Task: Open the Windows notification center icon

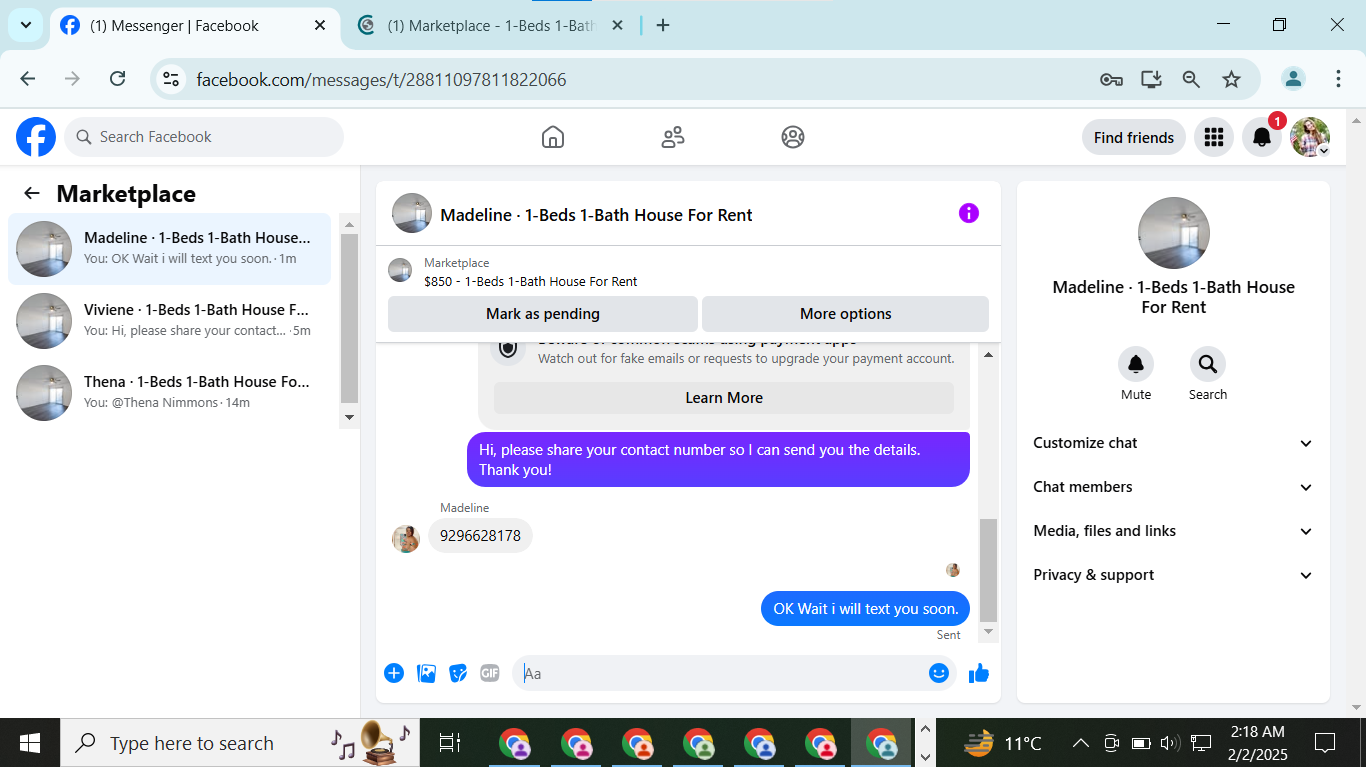Action: pos(1325,743)
